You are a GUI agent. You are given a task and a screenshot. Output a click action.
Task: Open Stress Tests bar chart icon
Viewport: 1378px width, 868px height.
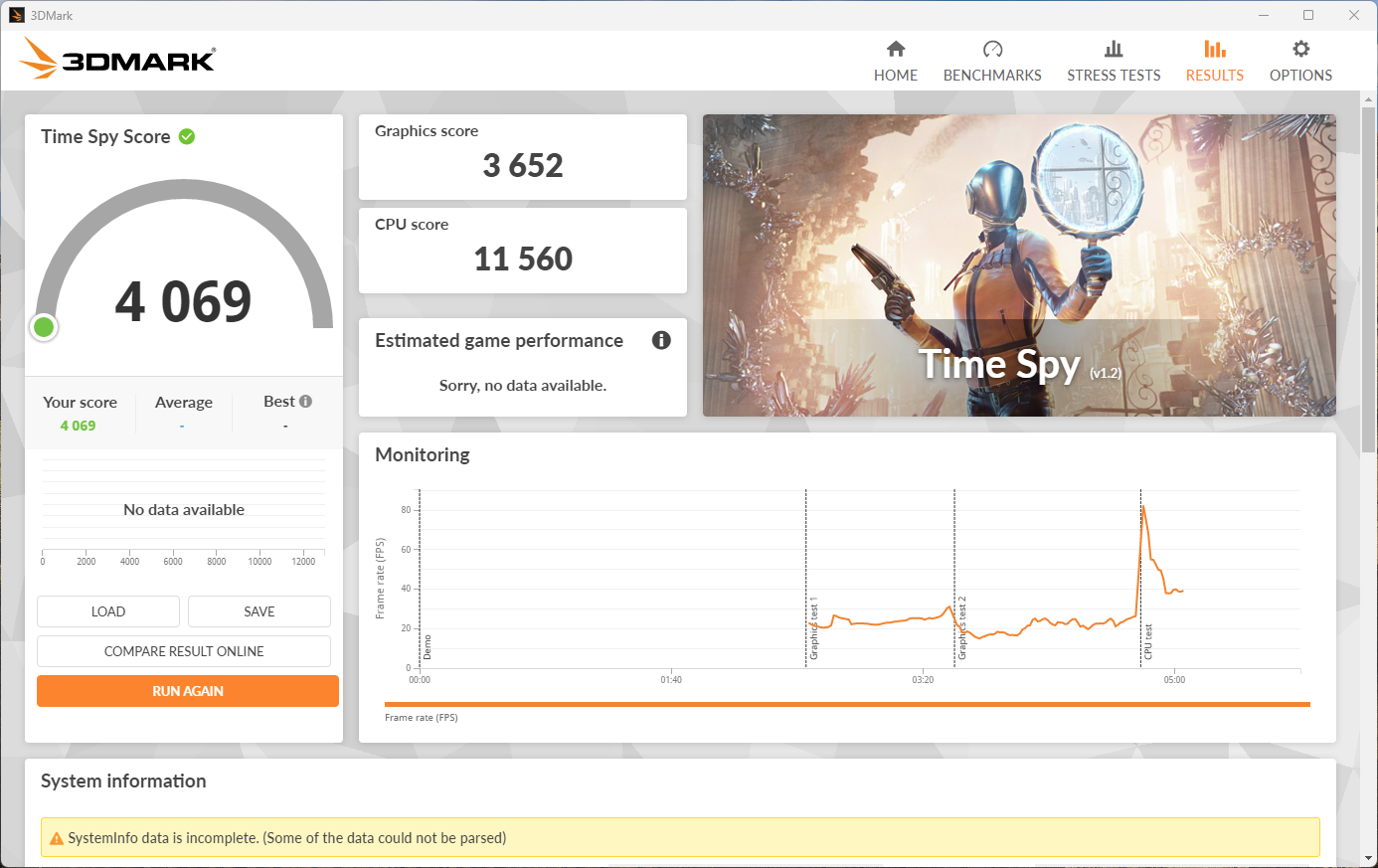1114,49
